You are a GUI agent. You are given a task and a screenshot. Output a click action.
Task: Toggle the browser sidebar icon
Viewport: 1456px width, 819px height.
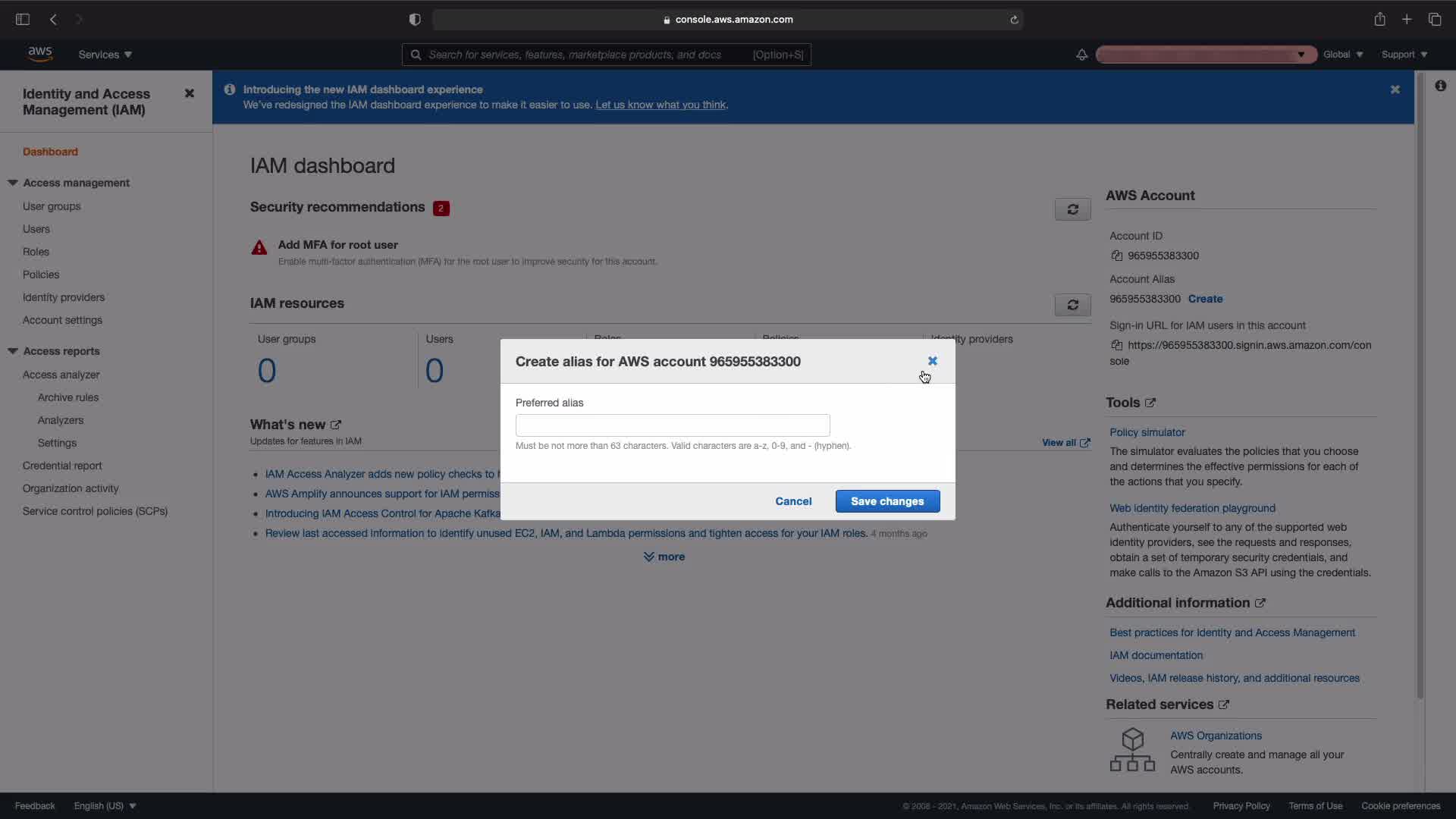(x=23, y=20)
